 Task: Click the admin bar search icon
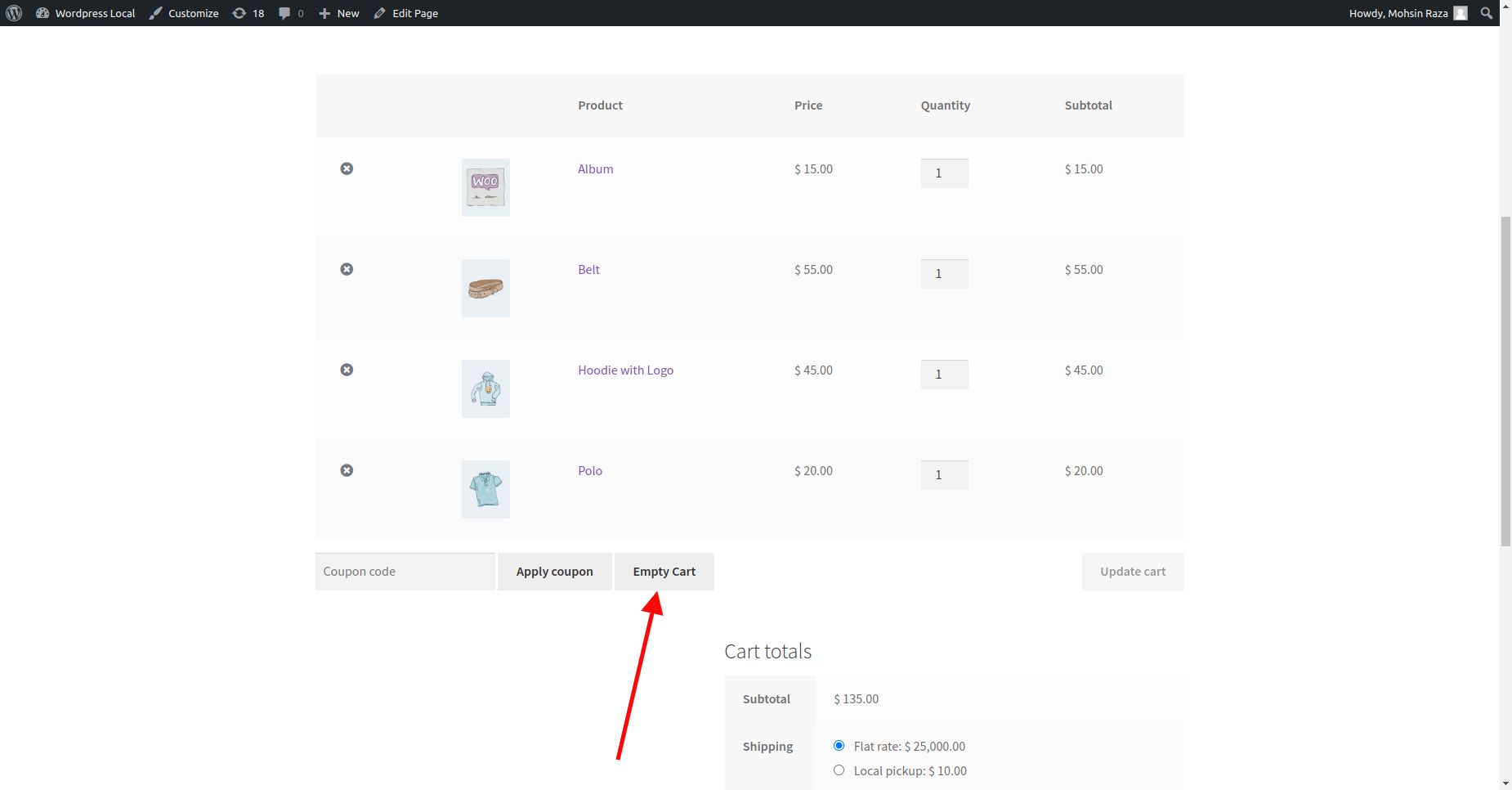point(1487,13)
